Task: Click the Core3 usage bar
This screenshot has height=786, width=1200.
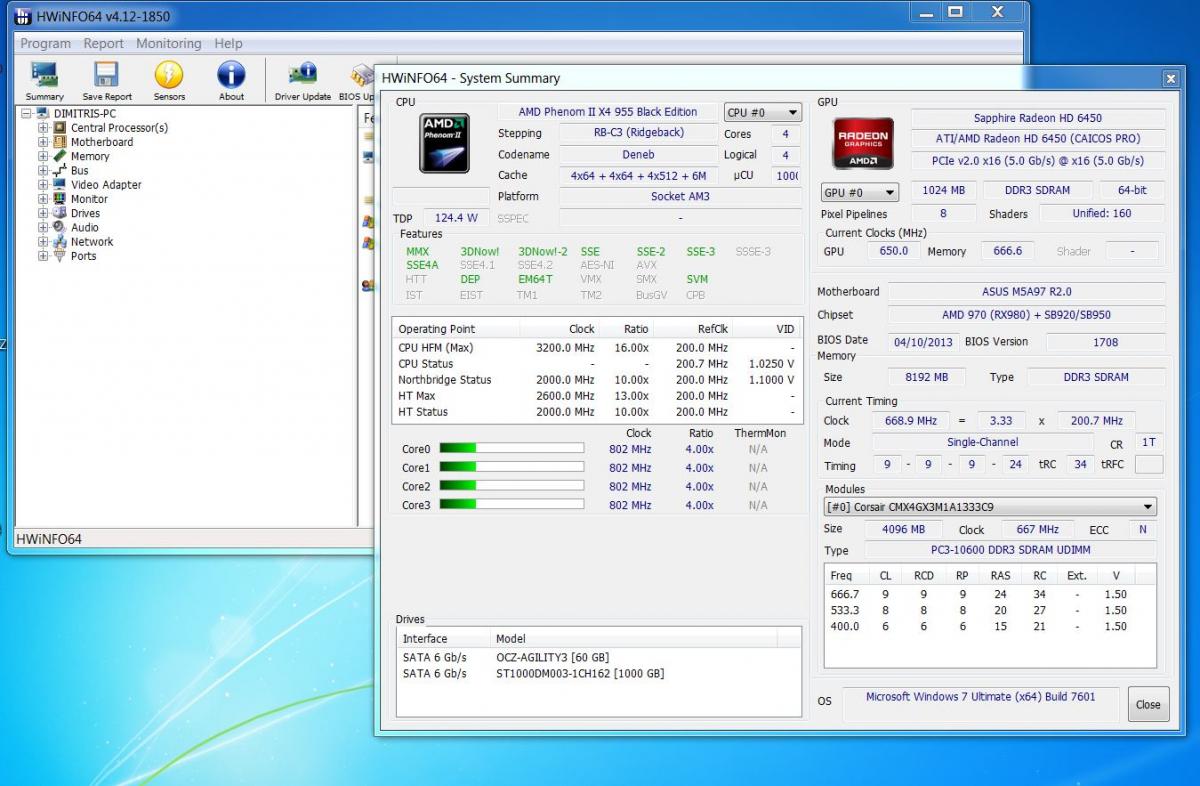Action: [511, 505]
